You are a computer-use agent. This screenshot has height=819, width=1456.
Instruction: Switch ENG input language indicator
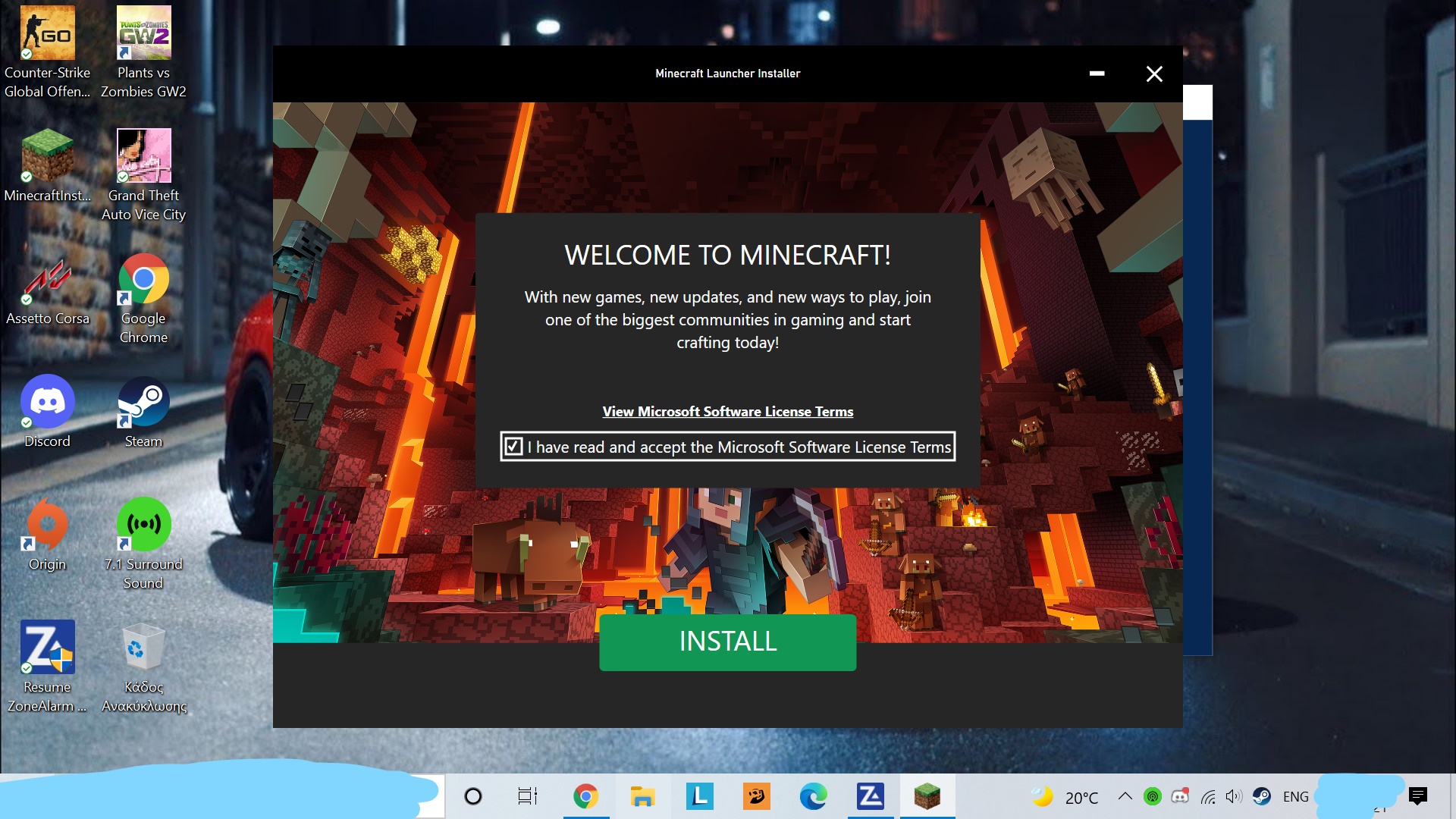1295,796
